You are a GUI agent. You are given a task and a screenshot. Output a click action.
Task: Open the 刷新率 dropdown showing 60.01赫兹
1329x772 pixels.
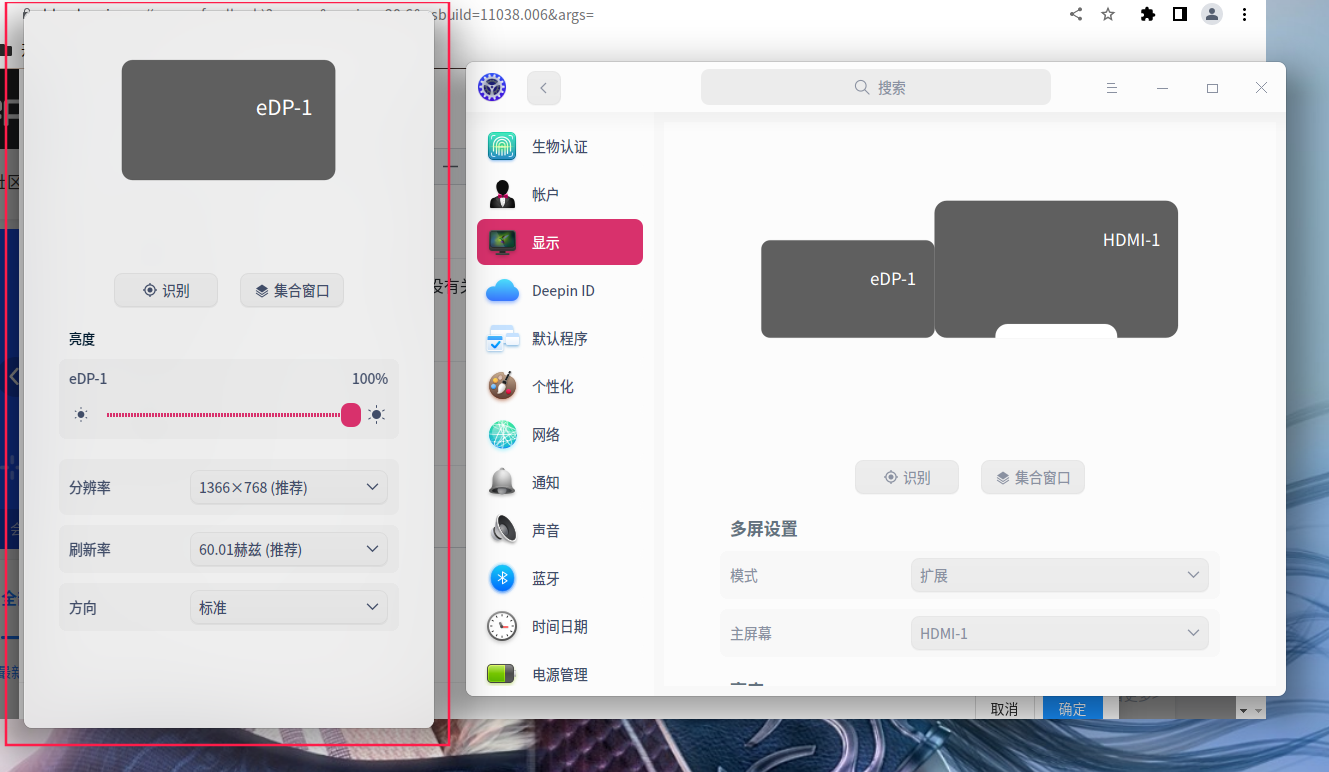288,549
